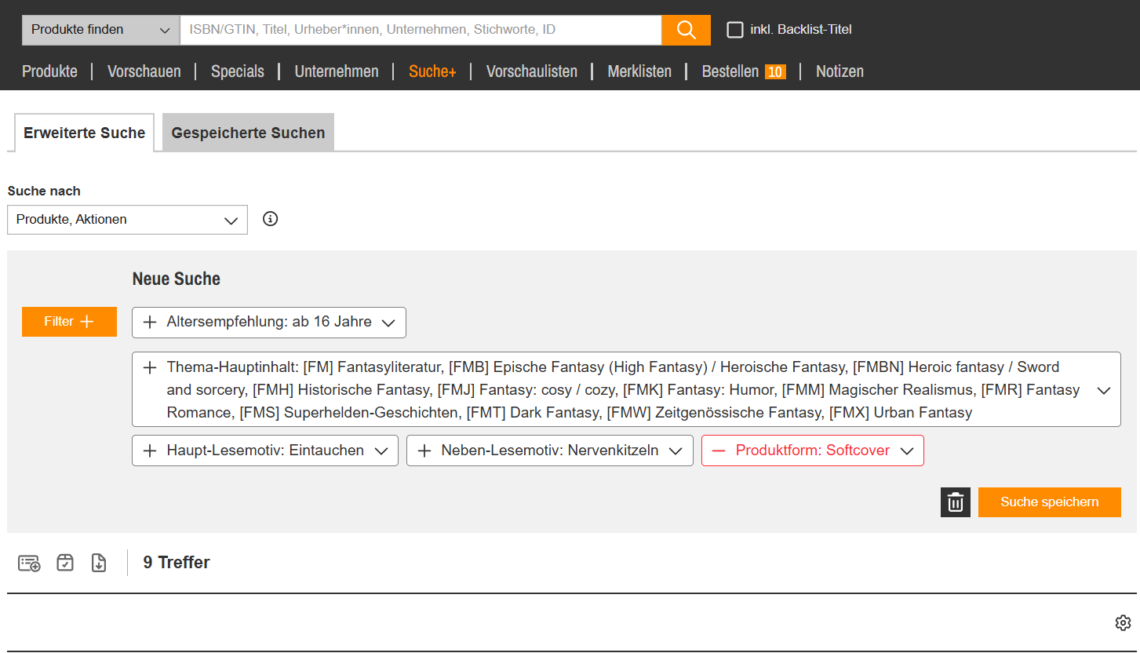Enable the inkl. Backlist-Titel checkbox
The image size is (1140, 653).
click(x=735, y=30)
